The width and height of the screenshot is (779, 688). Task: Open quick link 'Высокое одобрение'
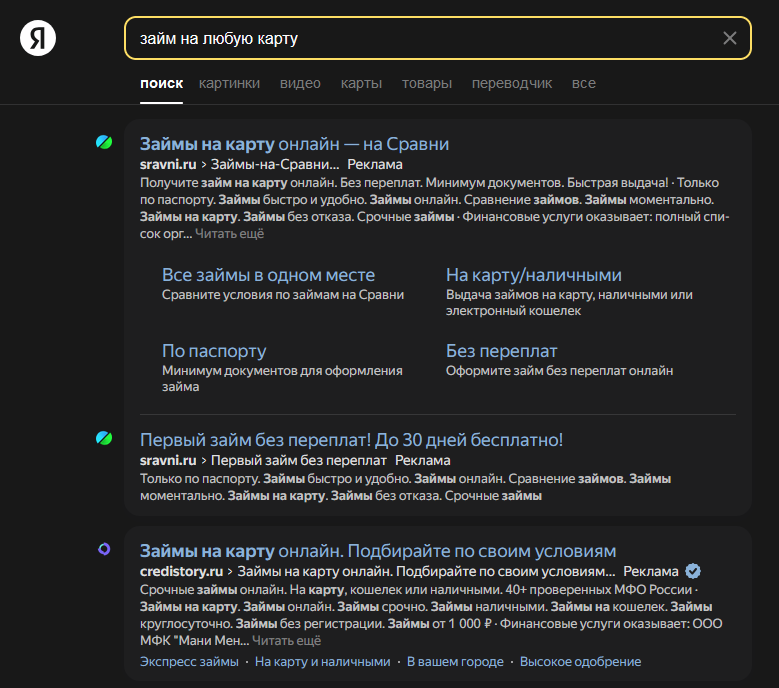pyautogui.click(x=580, y=662)
